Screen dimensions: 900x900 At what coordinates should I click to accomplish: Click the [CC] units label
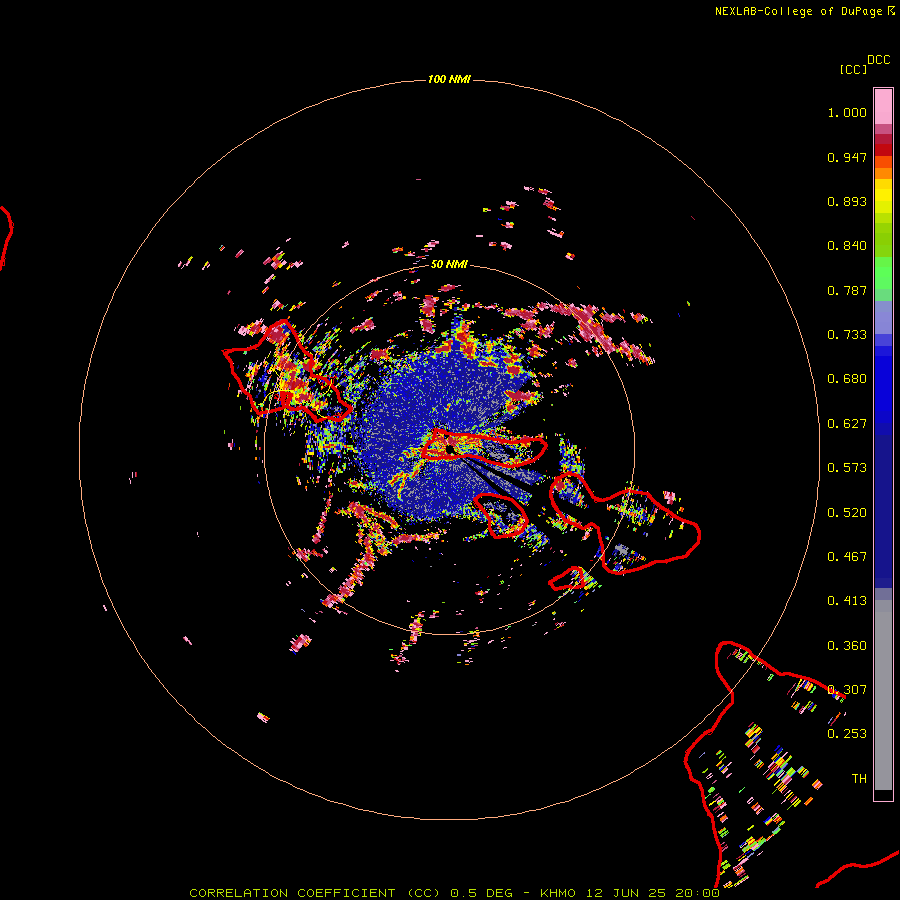coord(853,69)
